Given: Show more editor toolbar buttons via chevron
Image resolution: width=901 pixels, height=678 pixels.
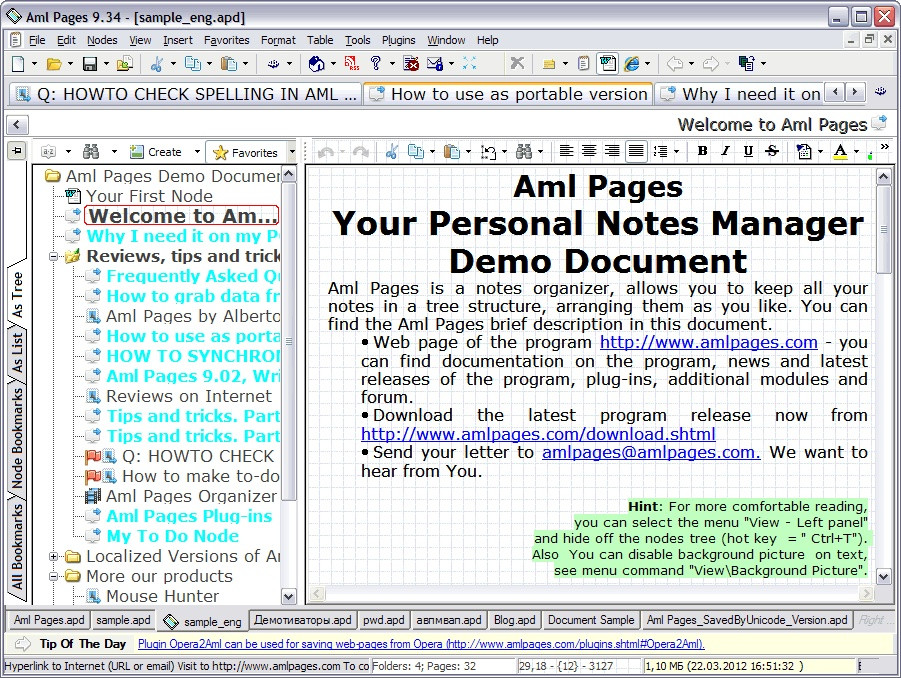Looking at the screenshot, I should point(885,147).
